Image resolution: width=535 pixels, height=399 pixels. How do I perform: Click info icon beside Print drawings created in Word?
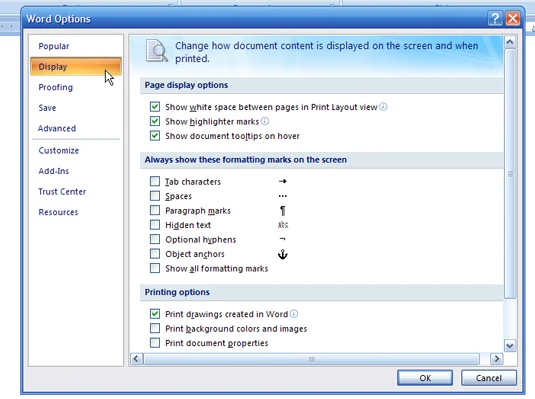pyautogui.click(x=294, y=314)
